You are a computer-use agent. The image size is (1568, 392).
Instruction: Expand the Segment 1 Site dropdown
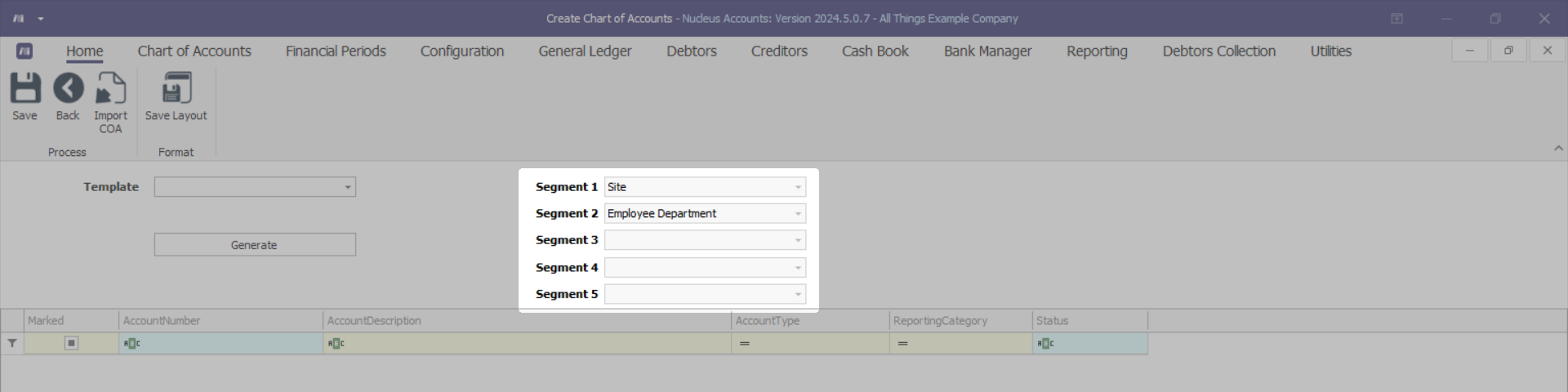[798, 187]
